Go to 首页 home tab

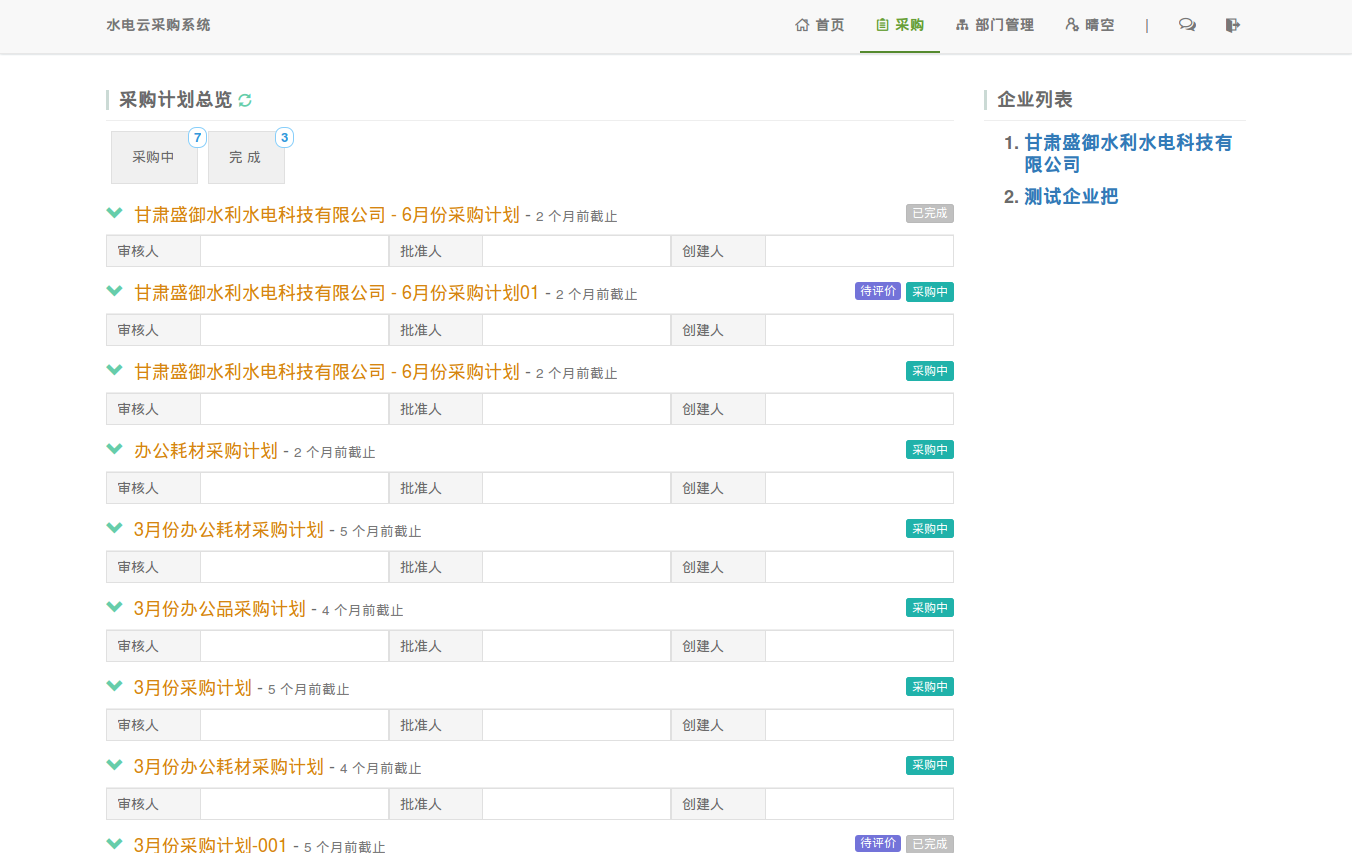tap(820, 25)
